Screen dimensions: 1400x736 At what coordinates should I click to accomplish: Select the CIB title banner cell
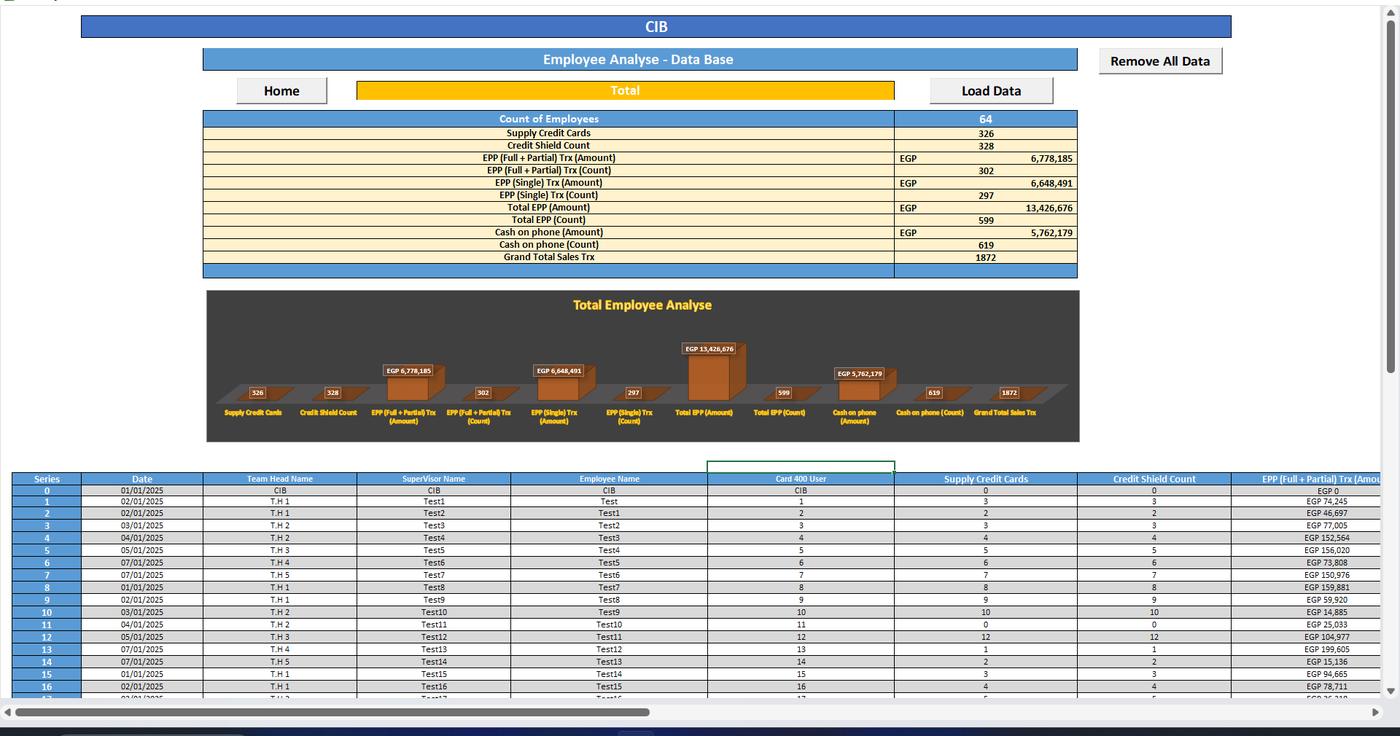pyautogui.click(x=656, y=27)
